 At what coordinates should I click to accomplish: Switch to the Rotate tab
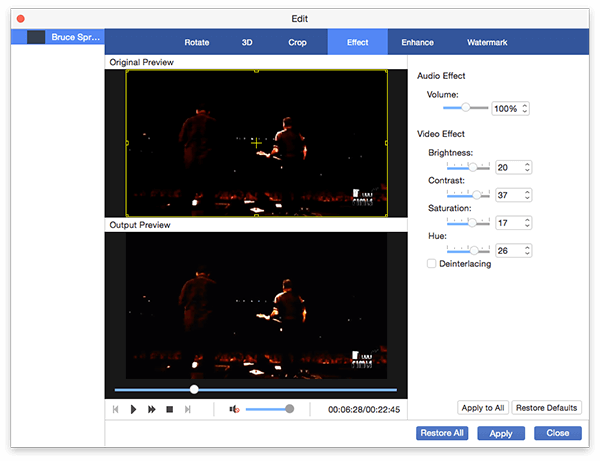click(x=197, y=42)
